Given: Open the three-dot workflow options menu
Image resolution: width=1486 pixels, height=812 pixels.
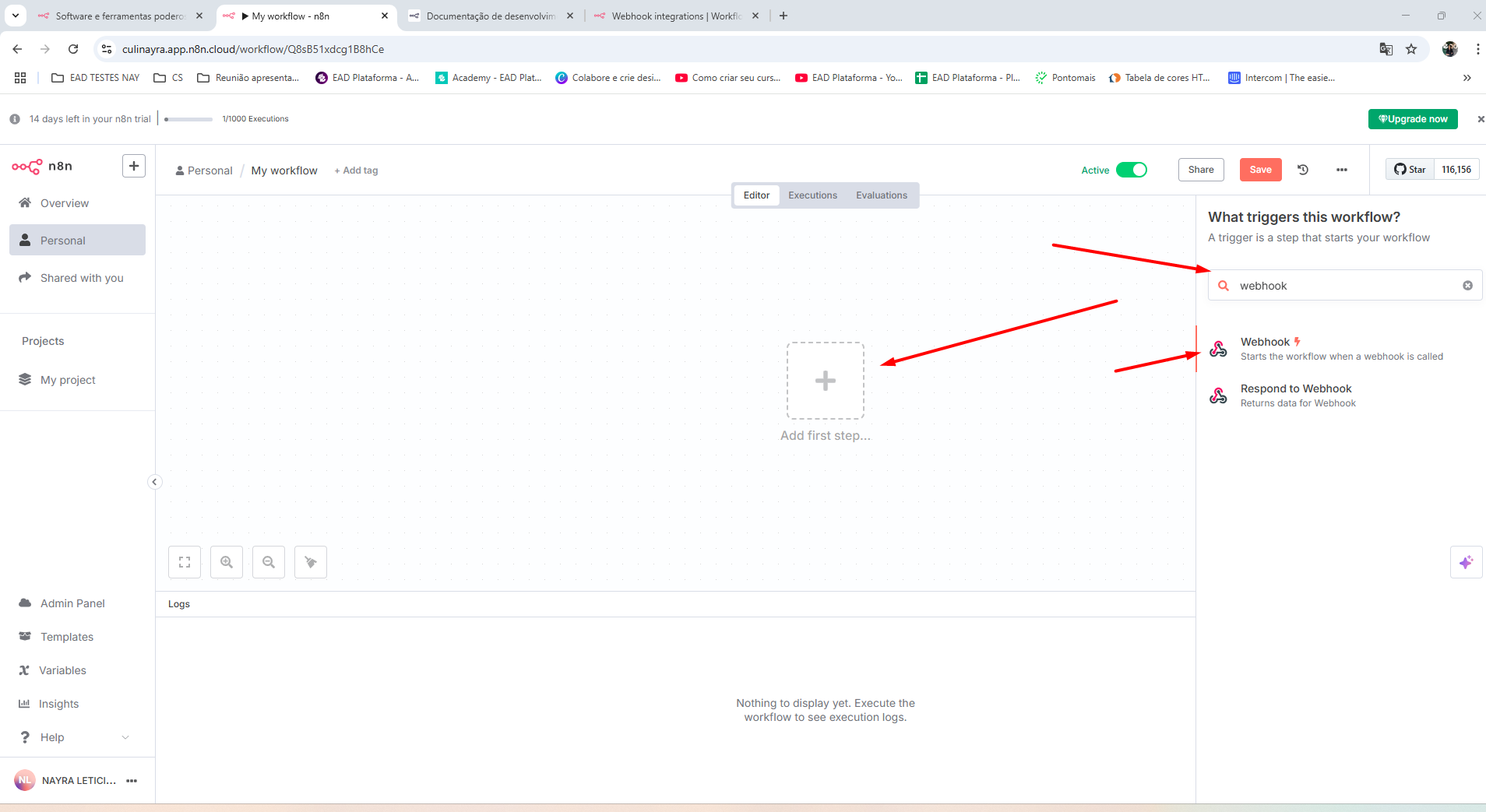Looking at the screenshot, I should tap(1342, 170).
